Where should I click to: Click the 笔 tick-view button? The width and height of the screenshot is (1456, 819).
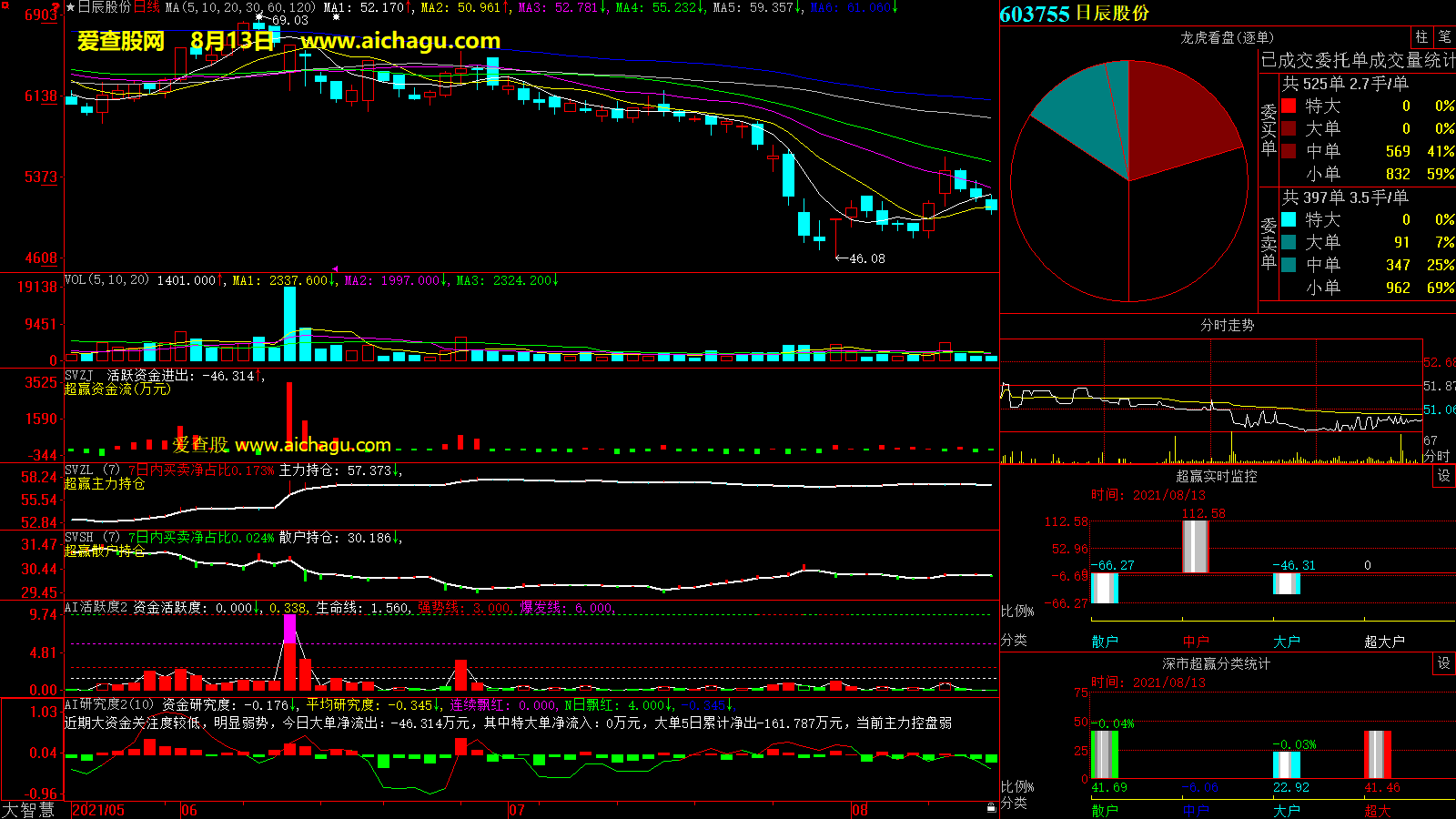point(1444,37)
